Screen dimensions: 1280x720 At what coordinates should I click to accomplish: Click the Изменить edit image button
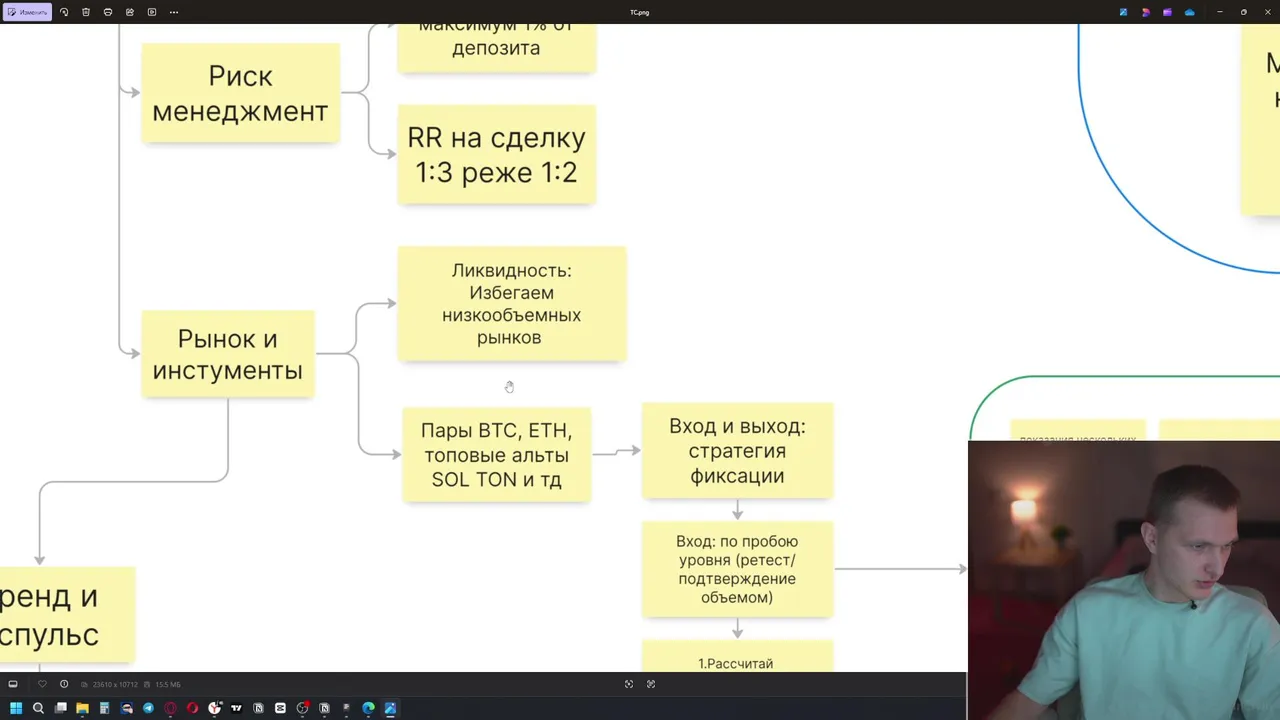27,12
